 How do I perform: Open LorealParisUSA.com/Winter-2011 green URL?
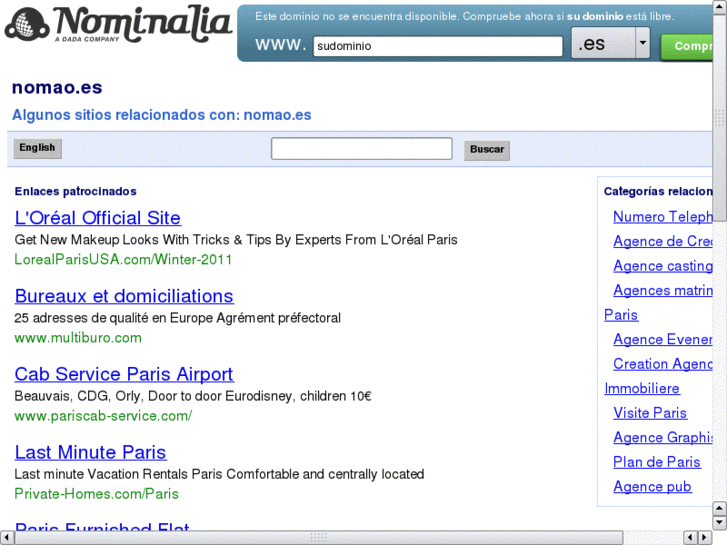coord(123,259)
